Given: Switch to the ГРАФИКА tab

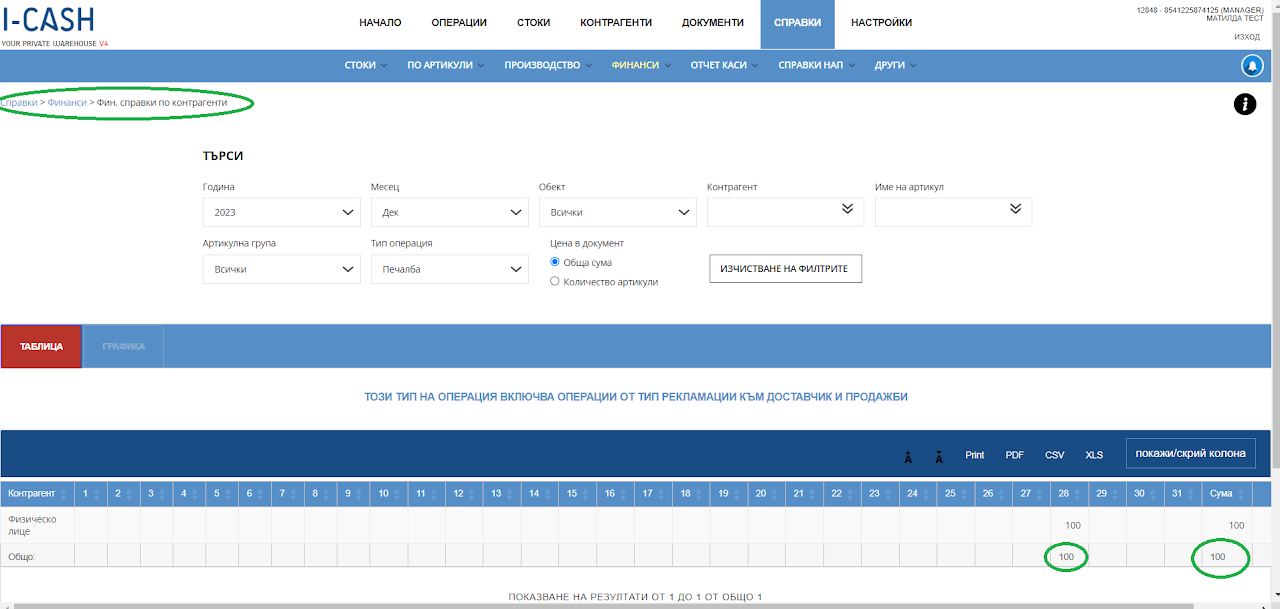Looking at the screenshot, I should click(x=123, y=347).
